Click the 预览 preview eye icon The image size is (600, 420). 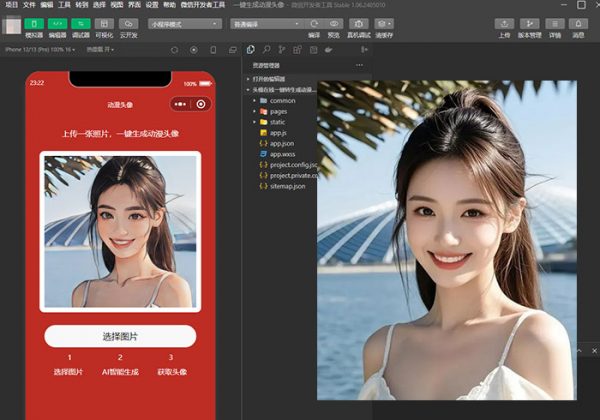pos(335,23)
